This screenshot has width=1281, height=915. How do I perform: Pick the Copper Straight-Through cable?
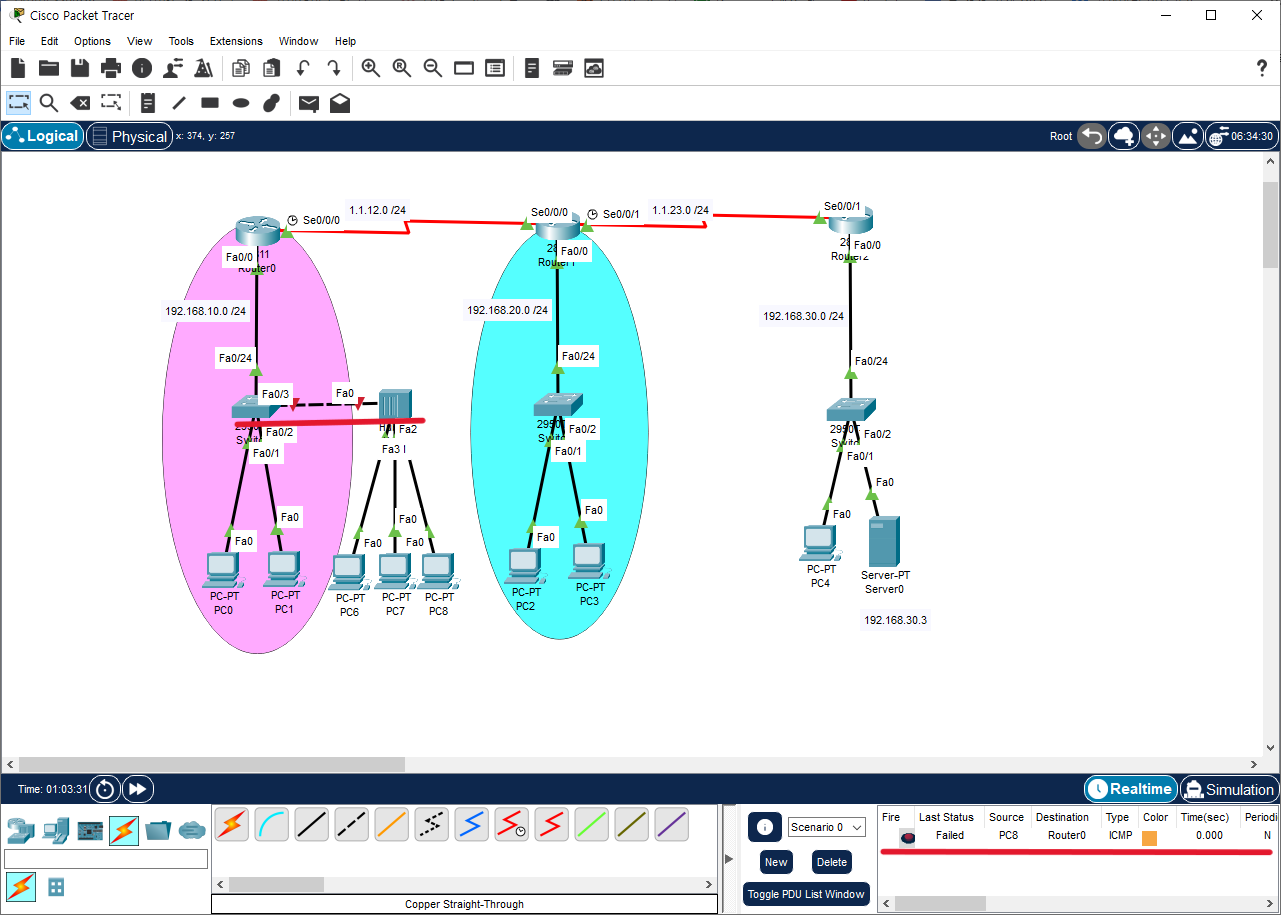point(312,825)
